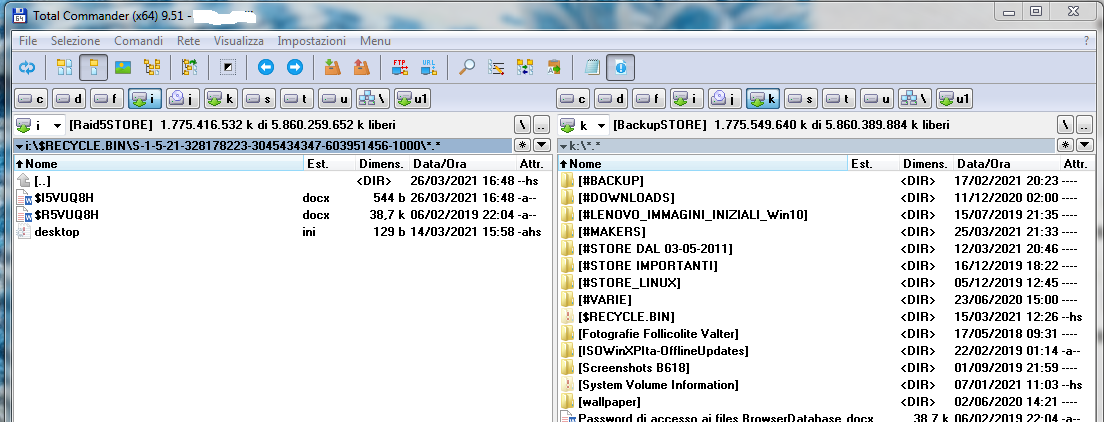Go to parent with left panel .. button
The width and height of the screenshot is (1104, 422).
point(541,125)
